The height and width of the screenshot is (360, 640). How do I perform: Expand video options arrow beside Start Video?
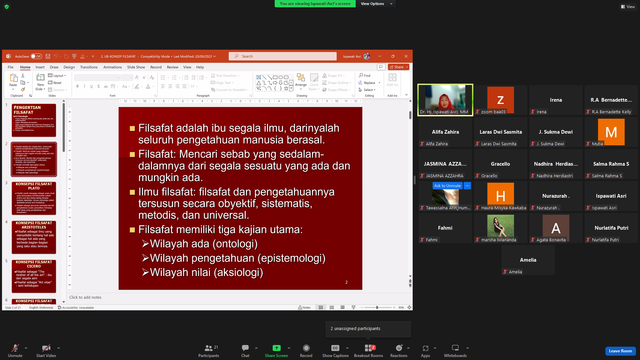pos(58,348)
